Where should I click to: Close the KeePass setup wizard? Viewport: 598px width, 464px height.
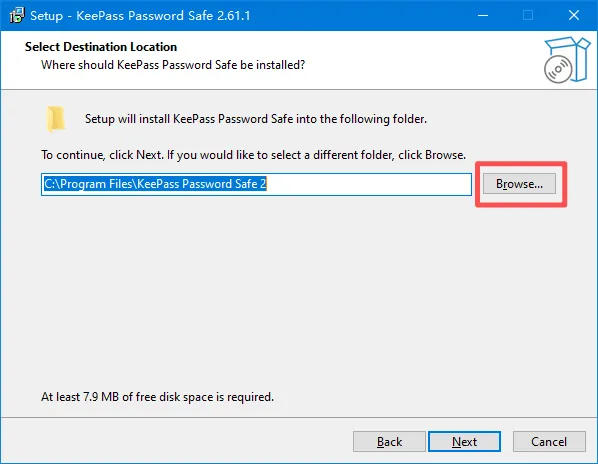pos(574,15)
